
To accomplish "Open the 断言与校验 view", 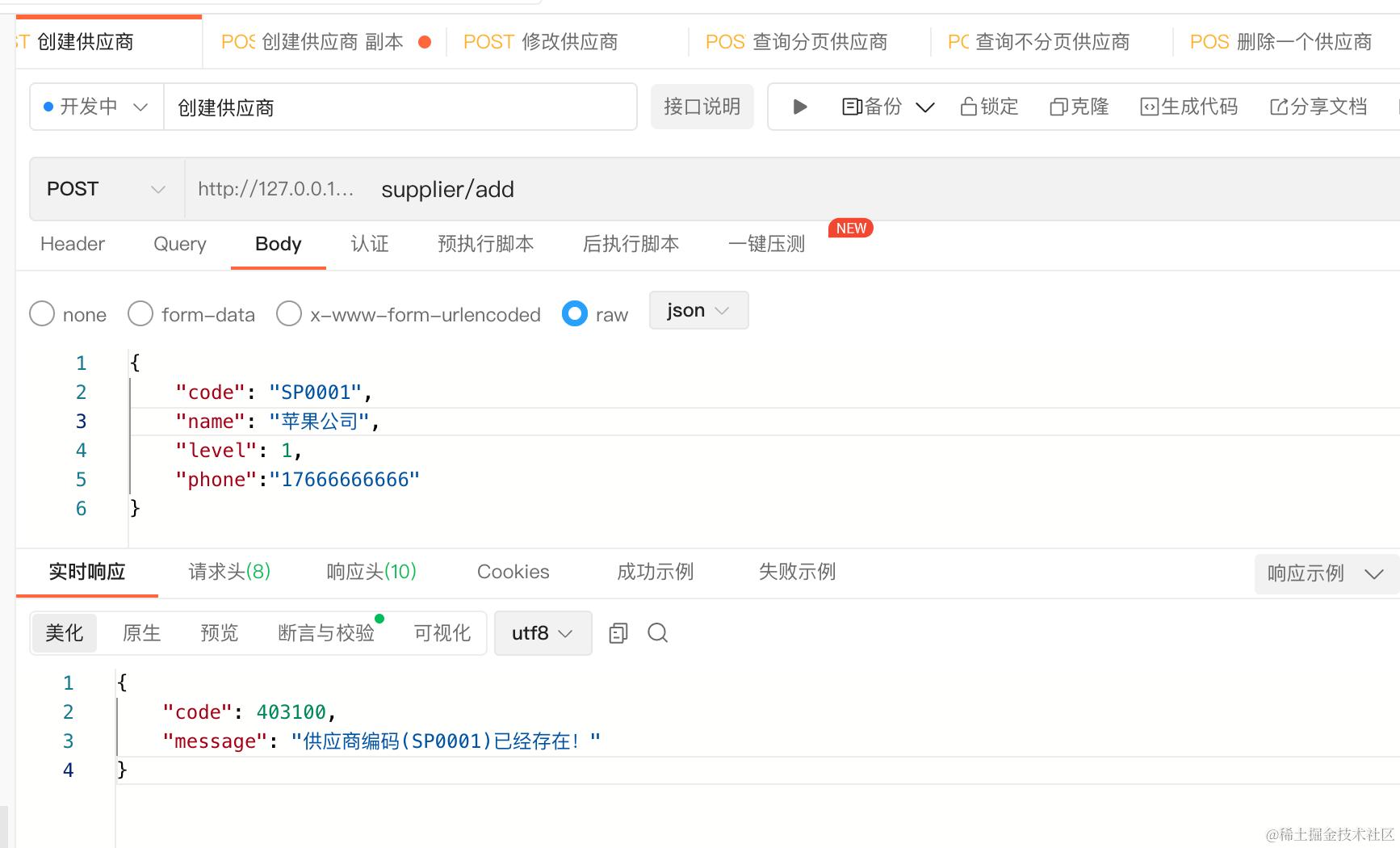I will 326,633.
